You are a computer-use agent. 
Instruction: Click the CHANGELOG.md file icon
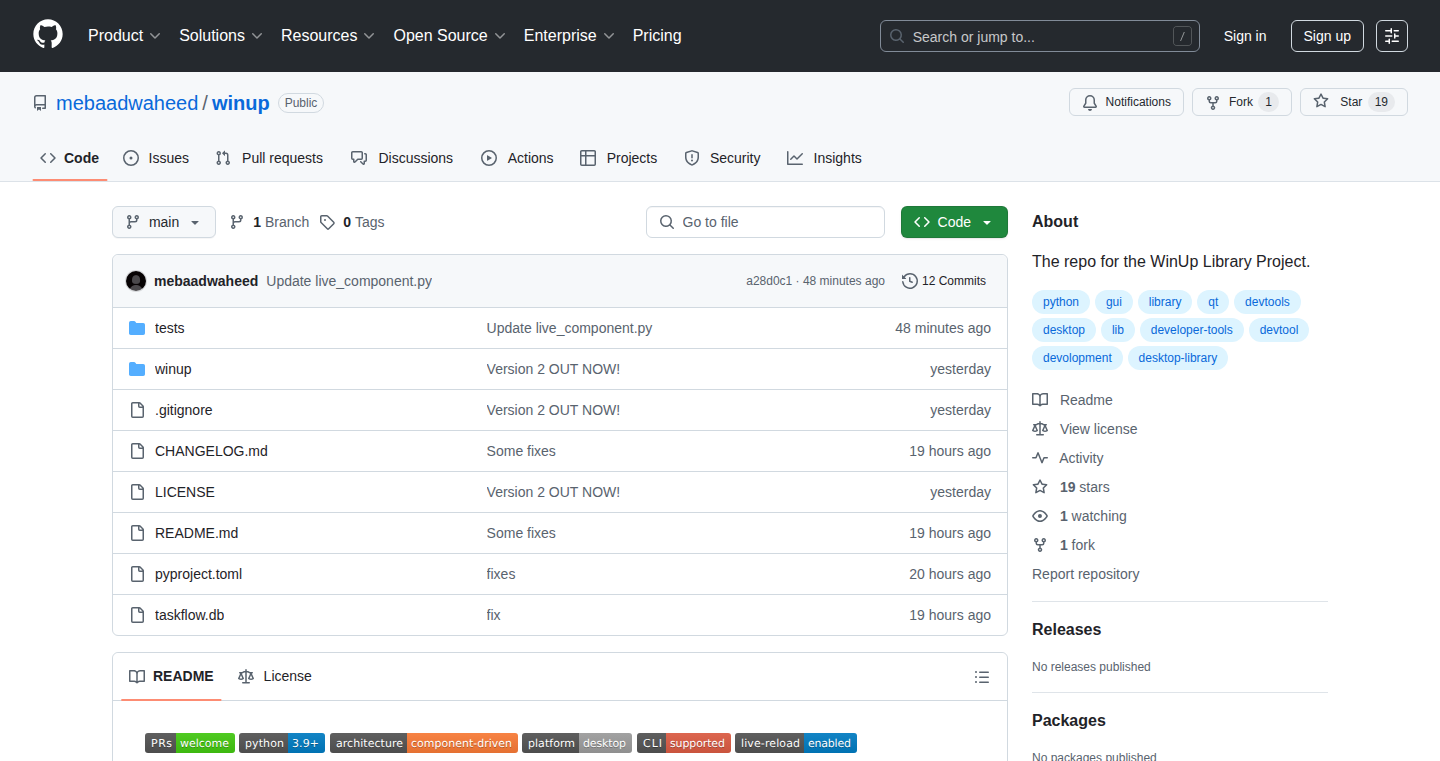[x=137, y=451]
